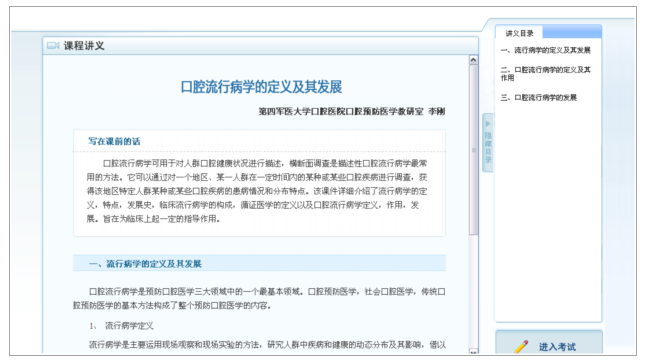Click the paragraph starting 口腔流行病学可用于对人群
The height and width of the screenshot is (361, 650).
tap(257, 191)
